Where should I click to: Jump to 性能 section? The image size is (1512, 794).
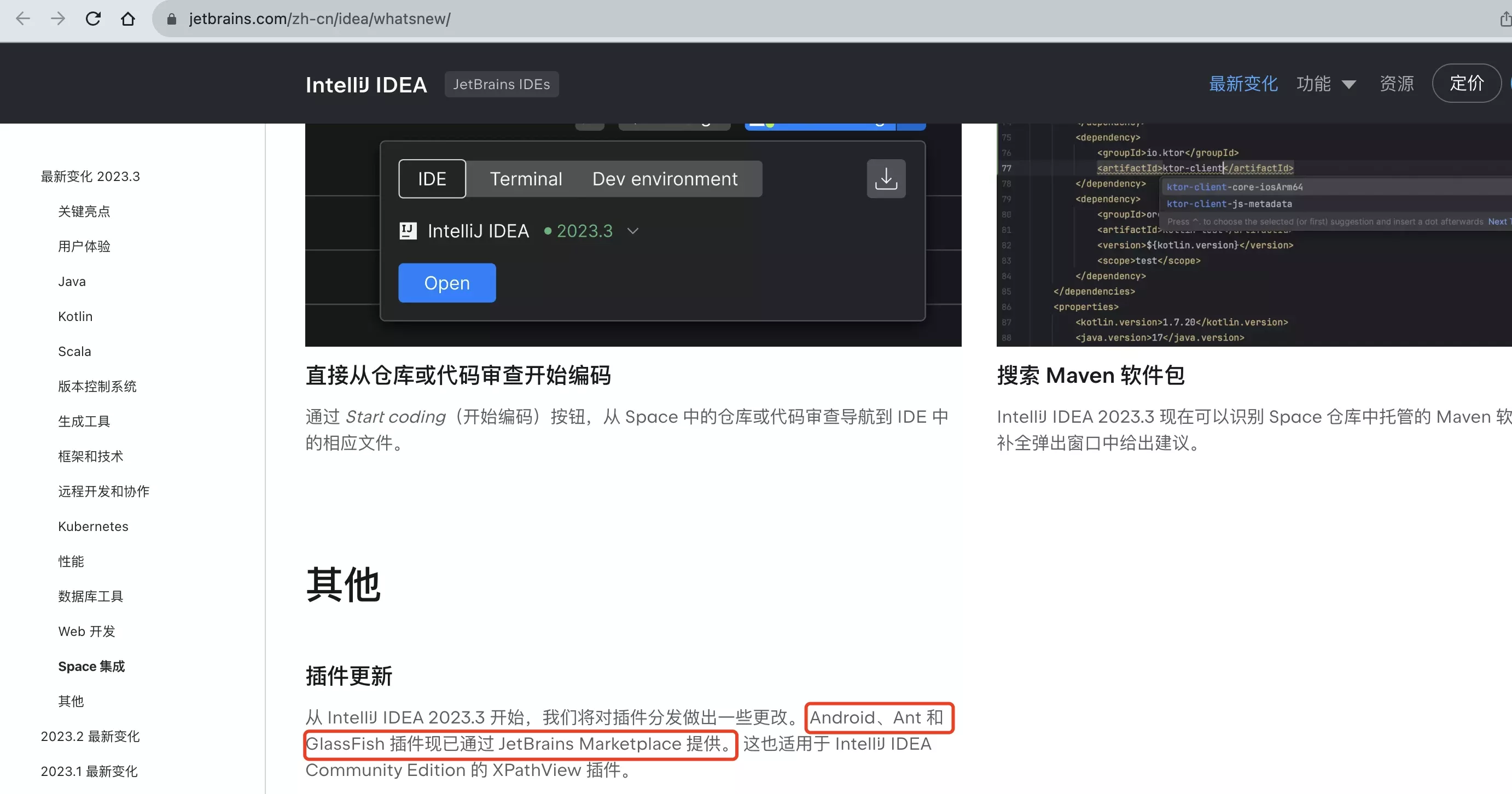pos(71,562)
